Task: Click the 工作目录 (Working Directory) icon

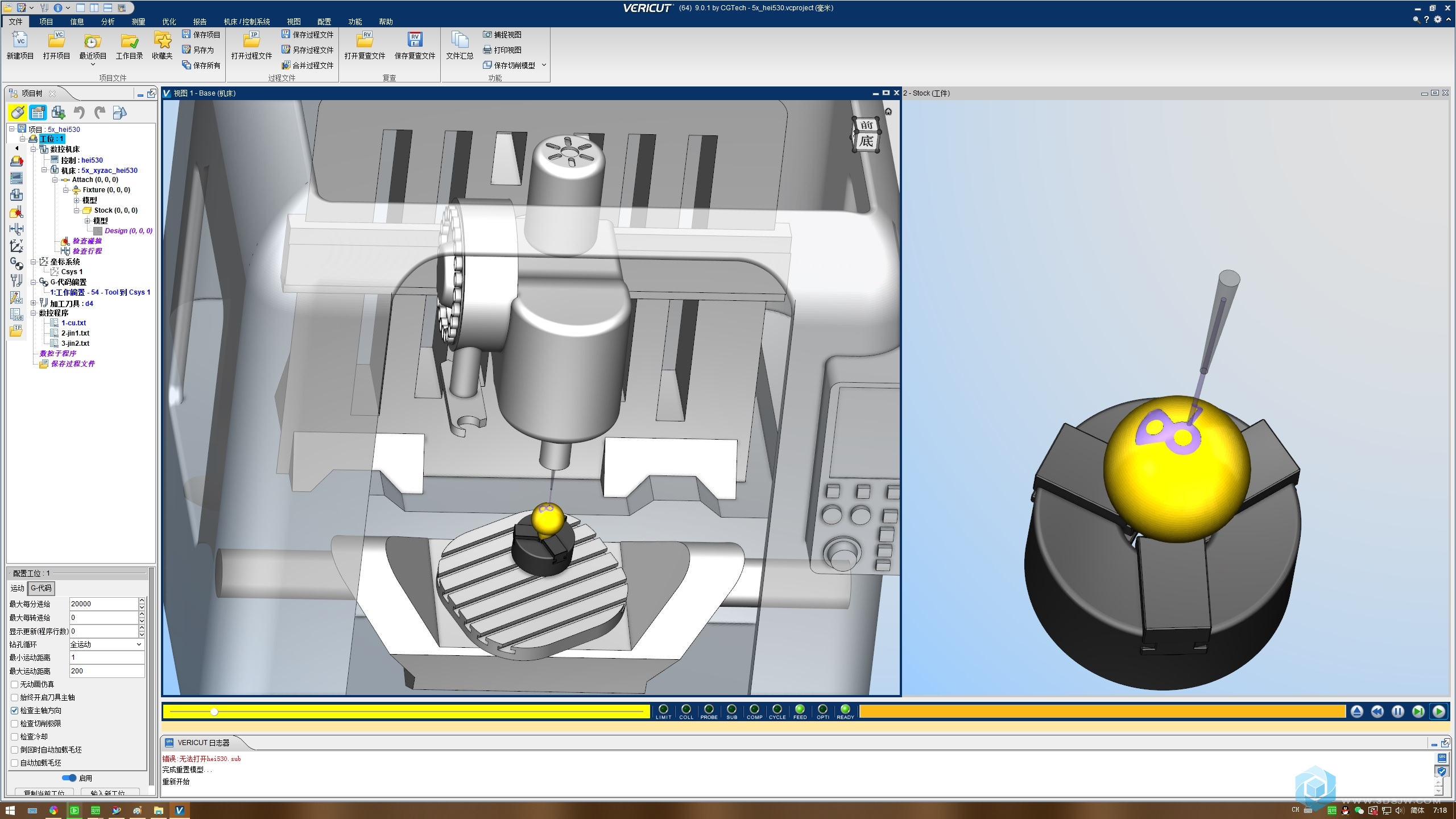Action: (129, 40)
